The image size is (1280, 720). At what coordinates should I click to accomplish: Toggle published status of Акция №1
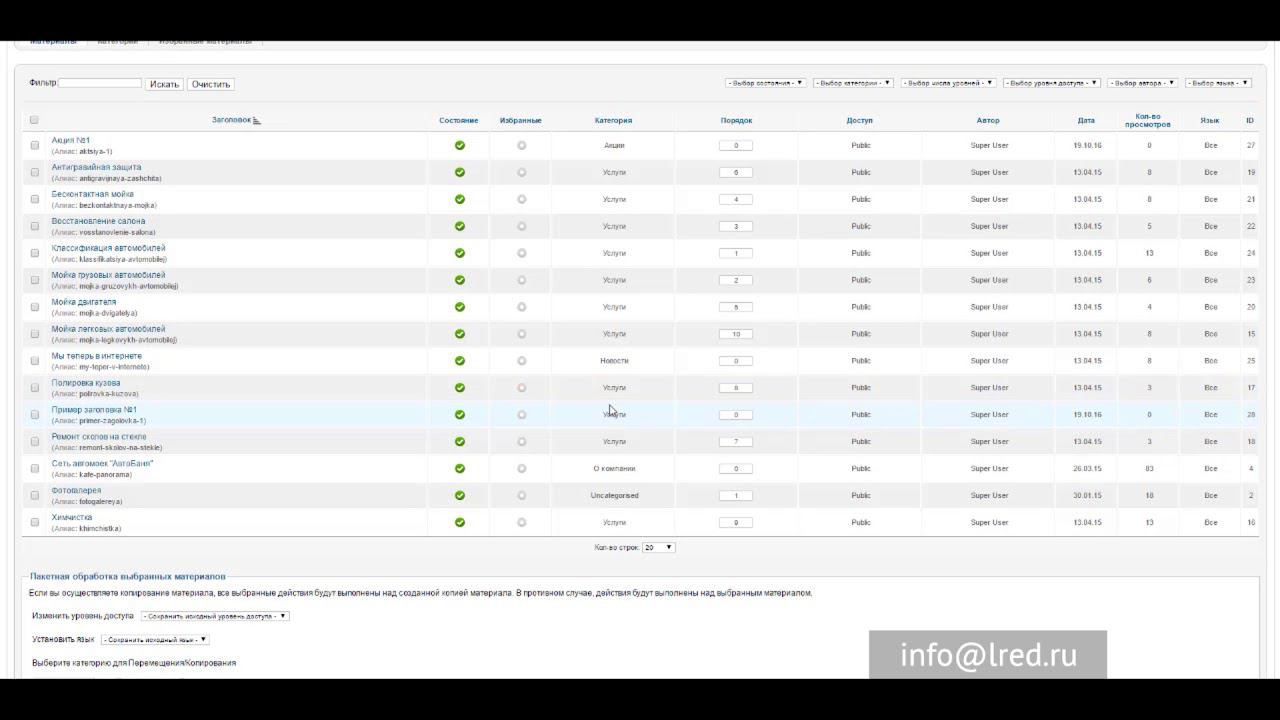coord(460,145)
